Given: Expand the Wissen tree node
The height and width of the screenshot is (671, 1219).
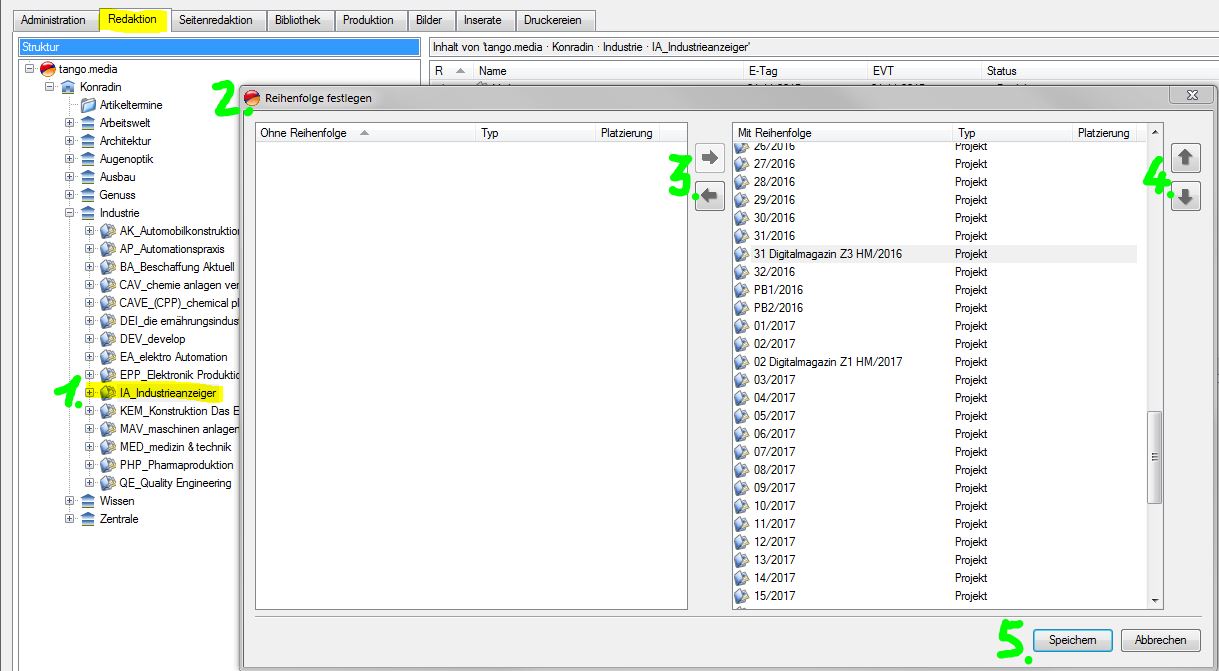Looking at the screenshot, I should point(69,501).
